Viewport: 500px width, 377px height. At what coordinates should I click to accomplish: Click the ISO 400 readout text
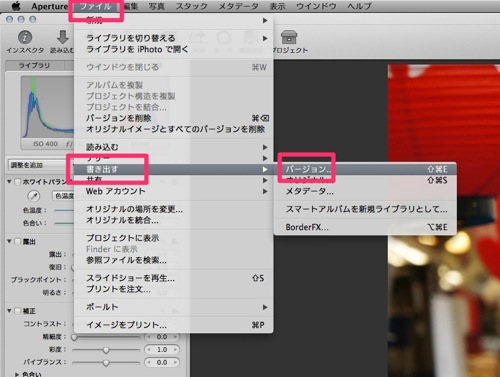(x=45, y=144)
